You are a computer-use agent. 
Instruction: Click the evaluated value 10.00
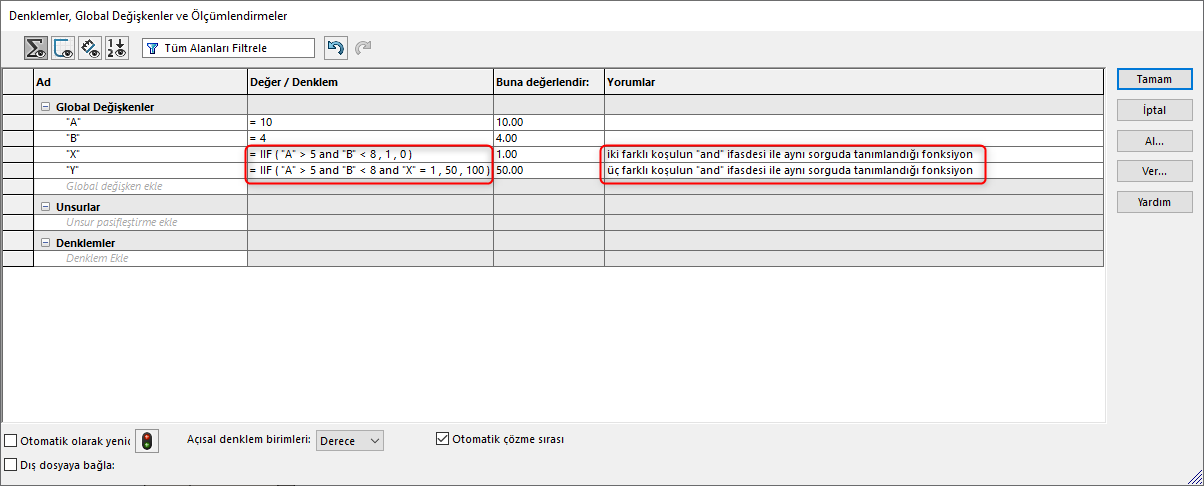[x=549, y=122]
